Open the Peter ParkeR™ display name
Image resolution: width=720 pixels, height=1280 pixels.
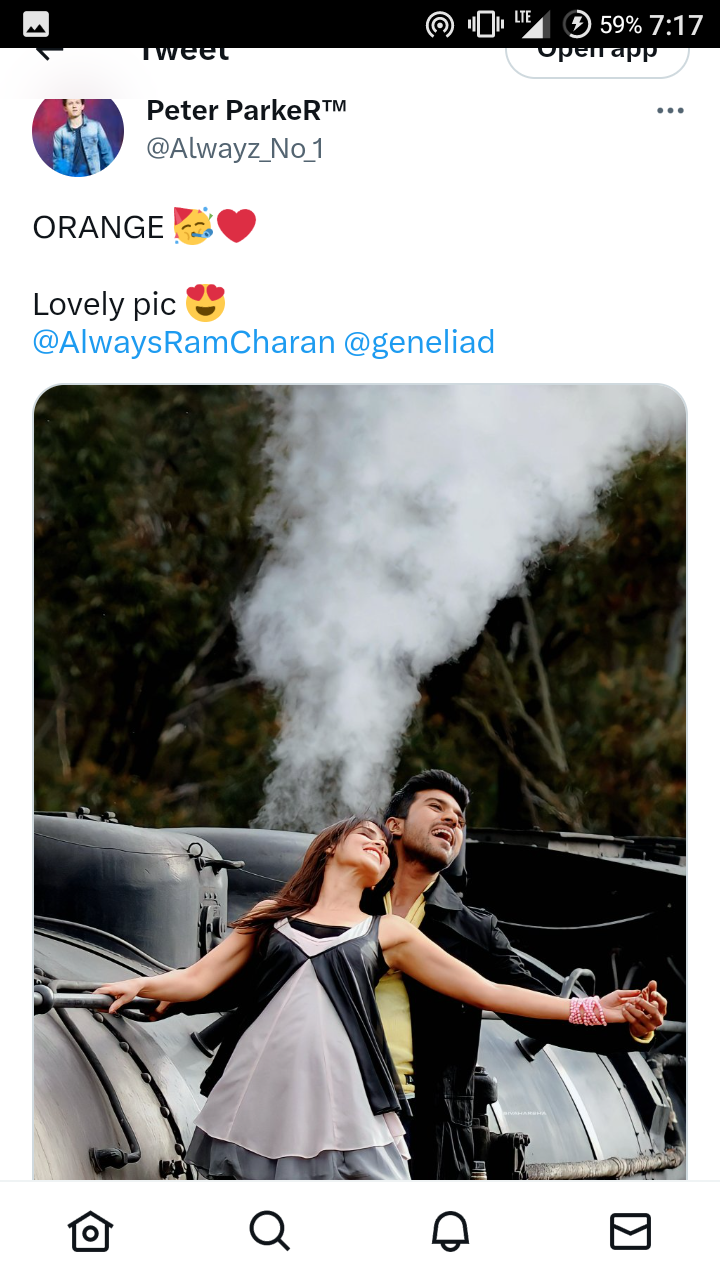pyautogui.click(x=246, y=110)
